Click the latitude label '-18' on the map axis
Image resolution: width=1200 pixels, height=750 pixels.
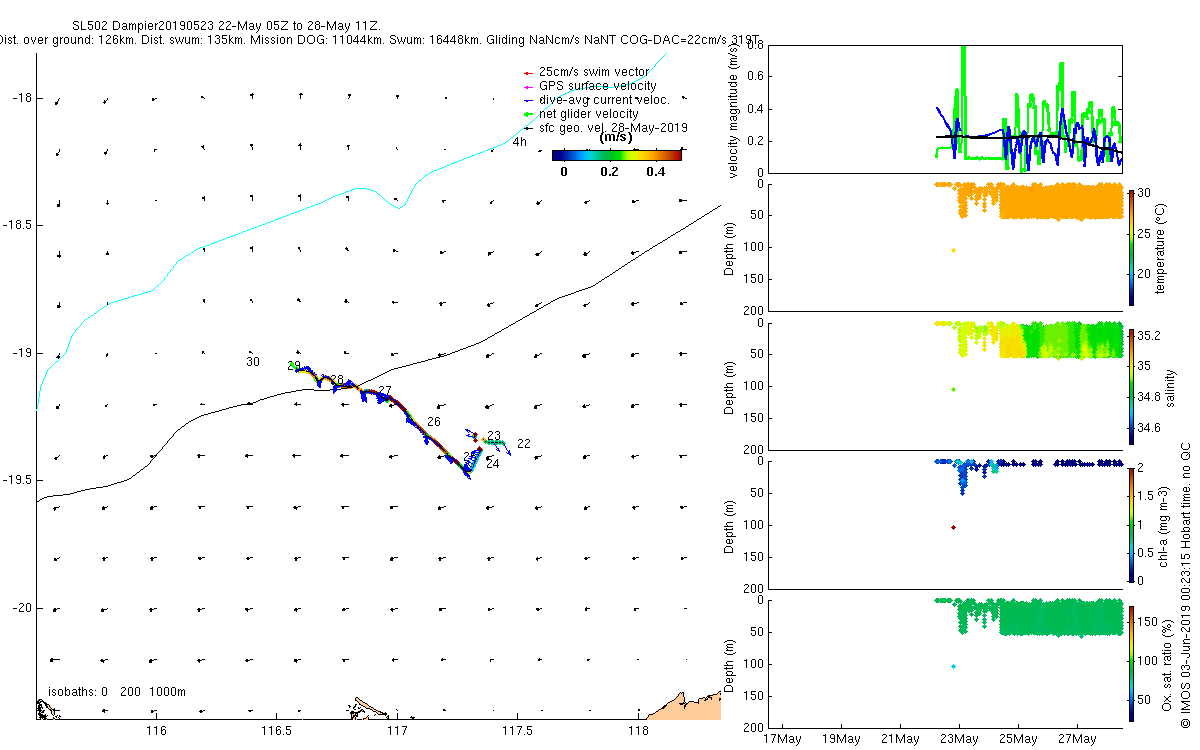[x=21, y=98]
